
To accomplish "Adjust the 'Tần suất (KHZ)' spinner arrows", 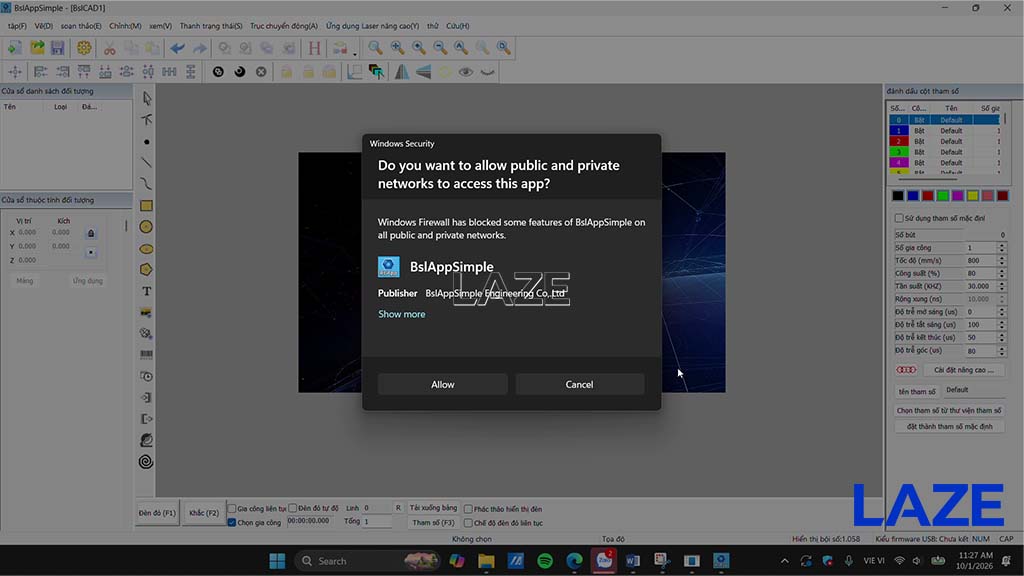I will coord(1002,286).
